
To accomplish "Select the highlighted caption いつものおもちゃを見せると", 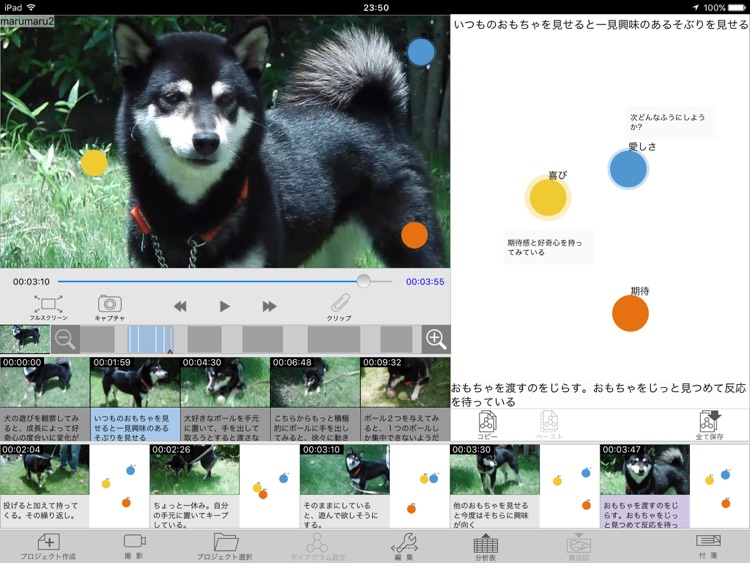I will (135, 424).
